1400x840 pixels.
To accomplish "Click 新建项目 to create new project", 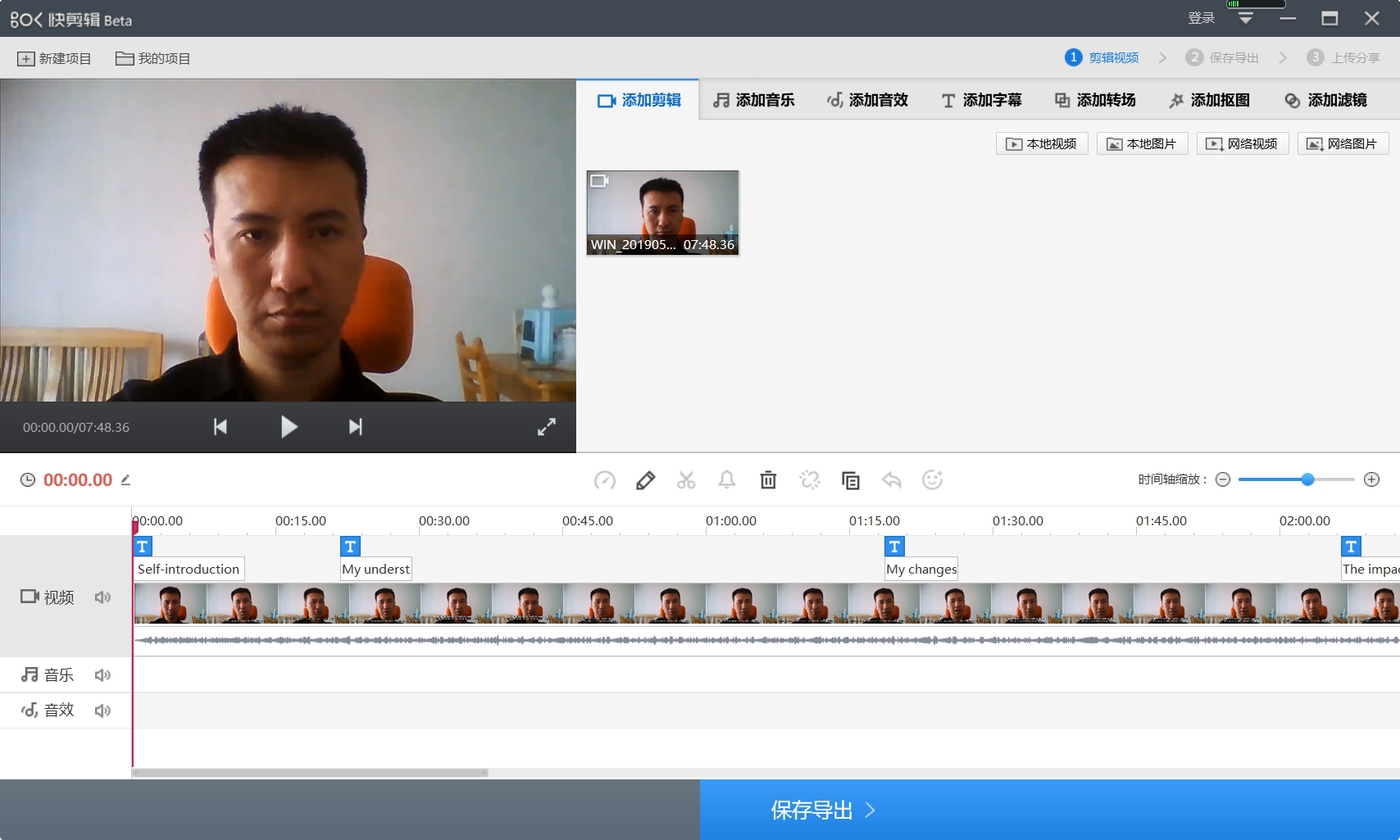I will 54,59.
